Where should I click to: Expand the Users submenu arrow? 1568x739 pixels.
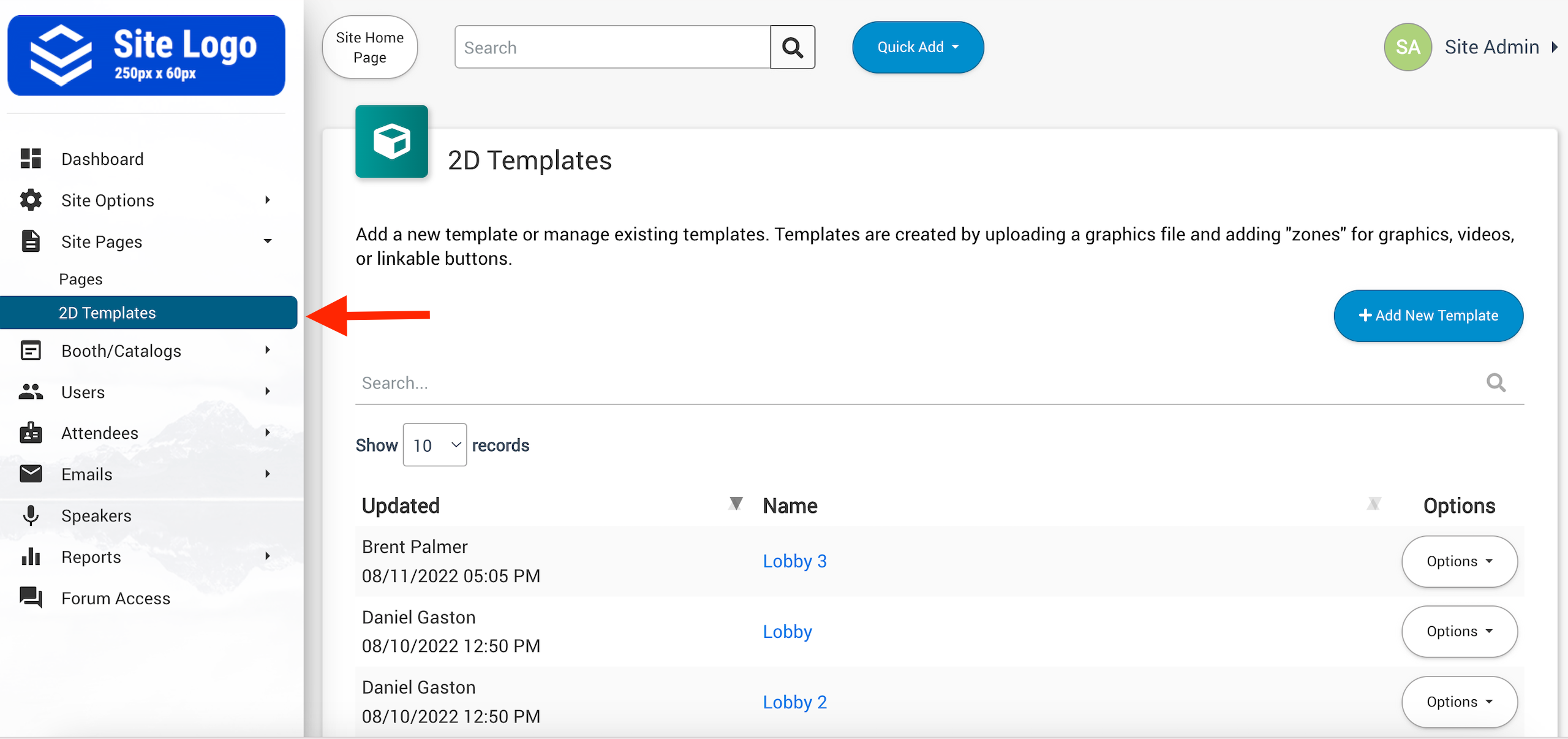pyautogui.click(x=268, y=391)
